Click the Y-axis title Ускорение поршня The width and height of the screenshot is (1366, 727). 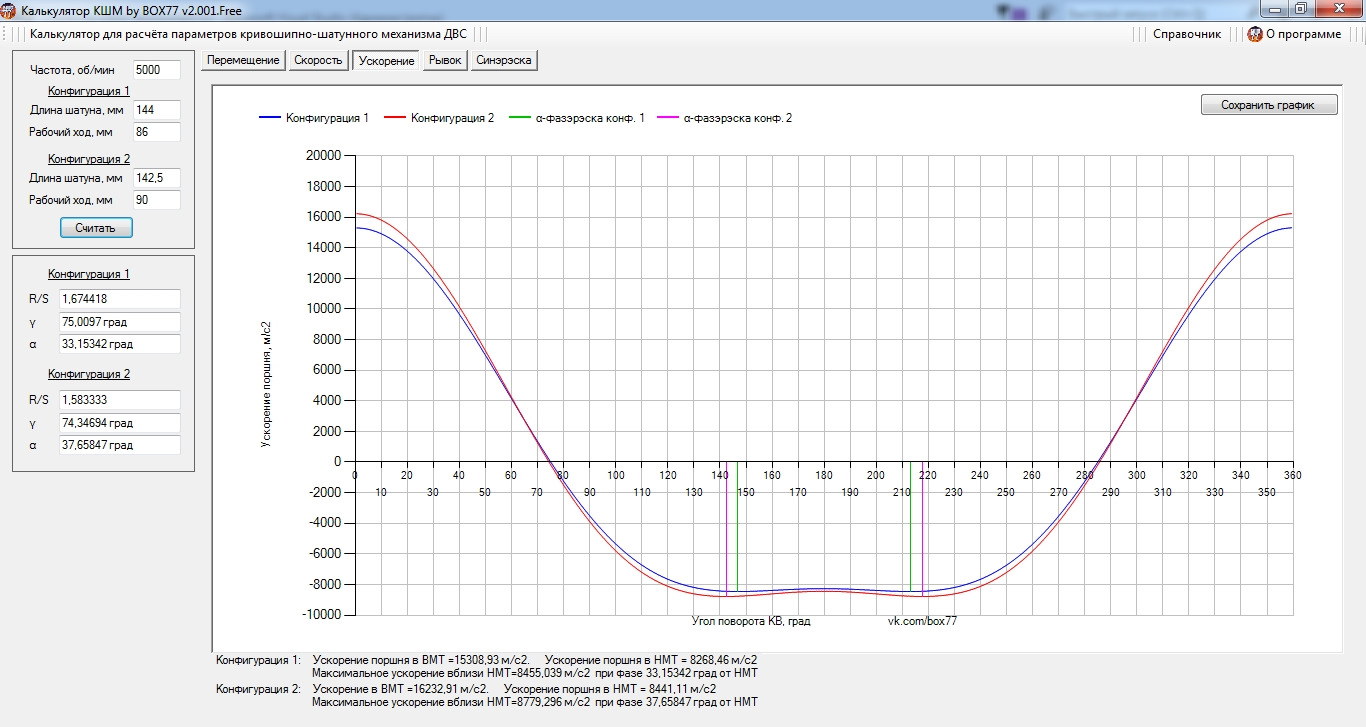(266, 384)
